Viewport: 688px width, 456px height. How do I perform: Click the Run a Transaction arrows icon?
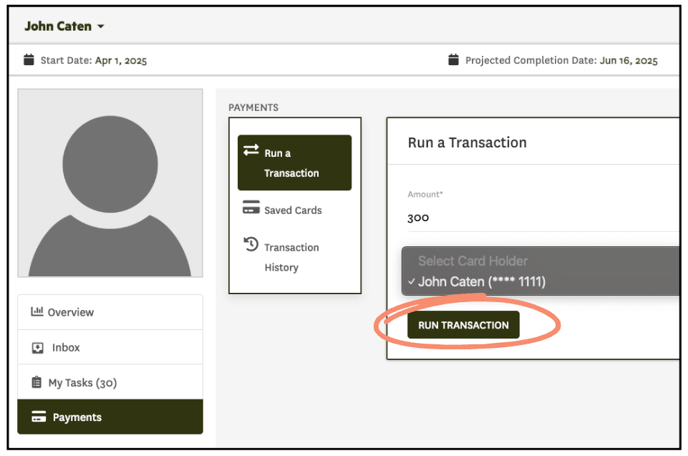[251, 152]
